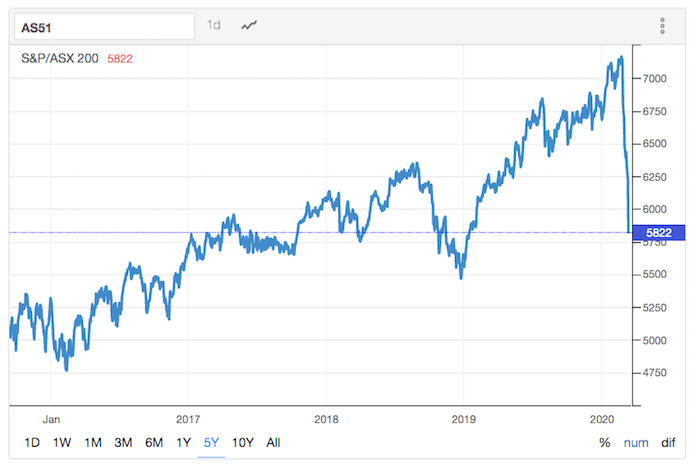Select the S&P/ASX 200 legend label
Image resolution: width=699 pixels, height=465 pixels.
click(60, 59)
